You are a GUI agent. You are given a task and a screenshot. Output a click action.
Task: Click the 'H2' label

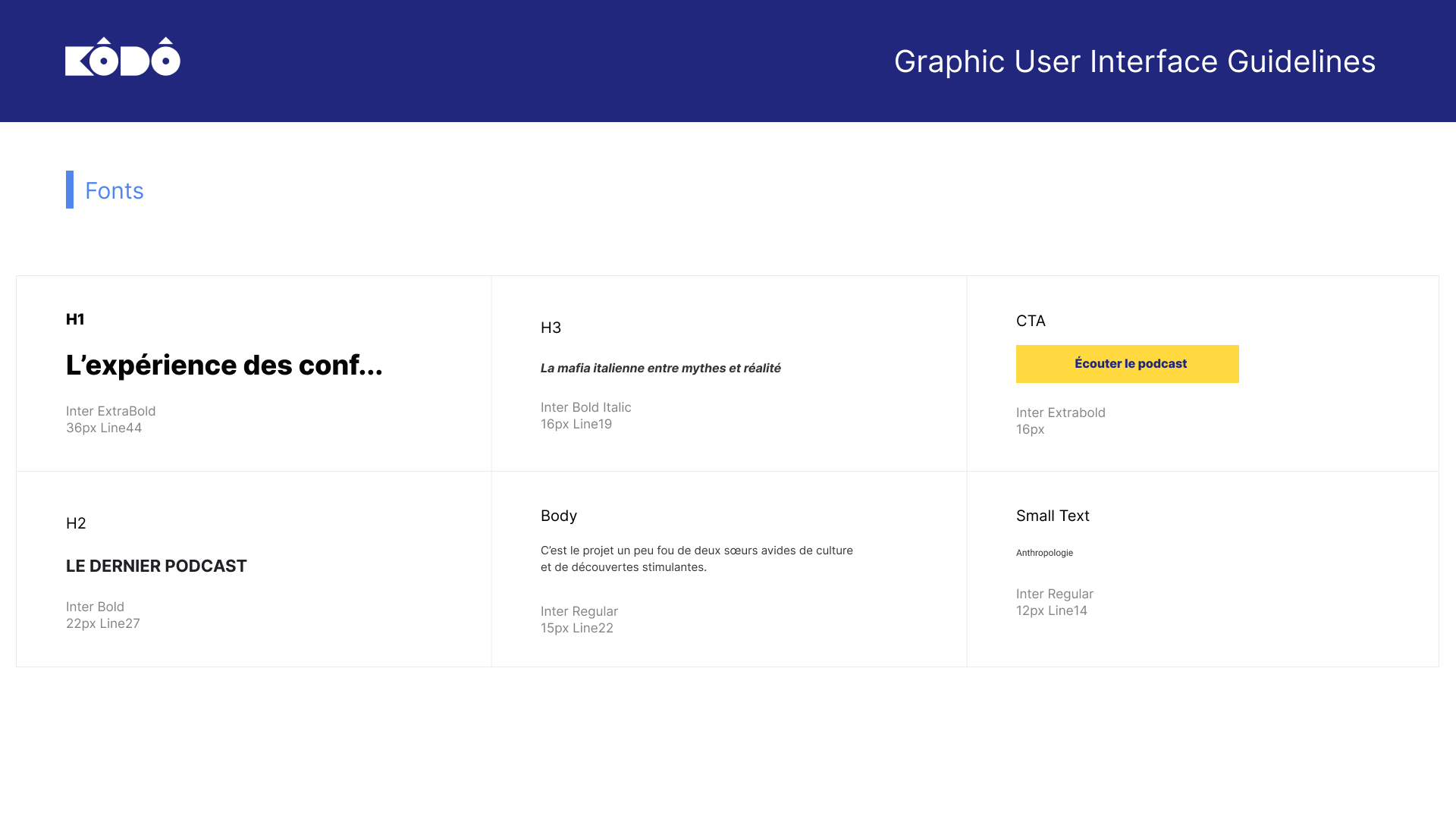tap(76, 523)
